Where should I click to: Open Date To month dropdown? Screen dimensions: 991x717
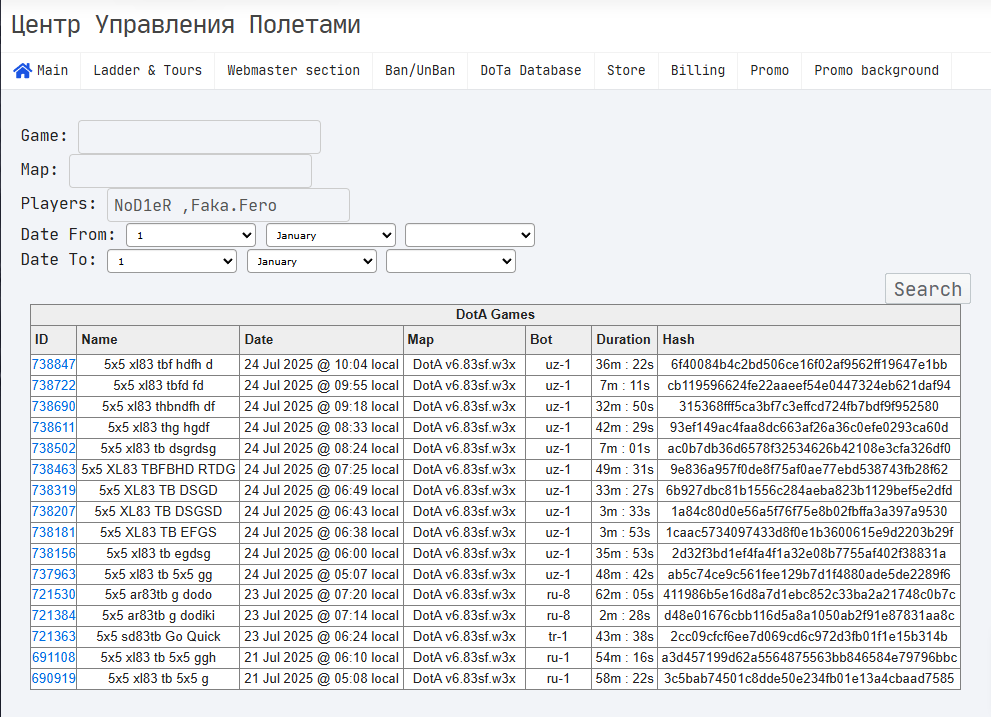coord(312,261)
